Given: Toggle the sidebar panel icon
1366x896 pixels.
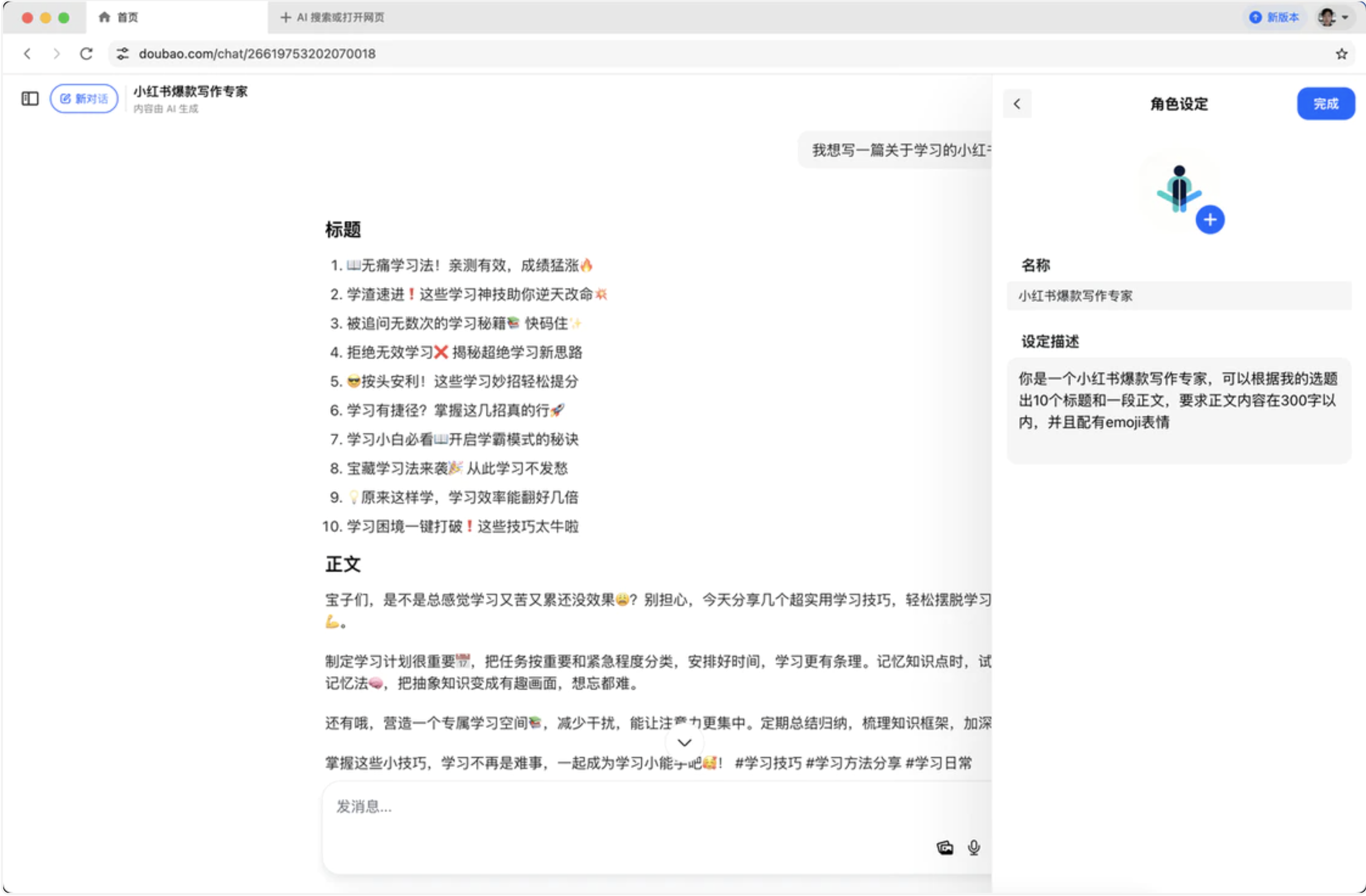Looking at the screenshot, I should pos(30,99).
